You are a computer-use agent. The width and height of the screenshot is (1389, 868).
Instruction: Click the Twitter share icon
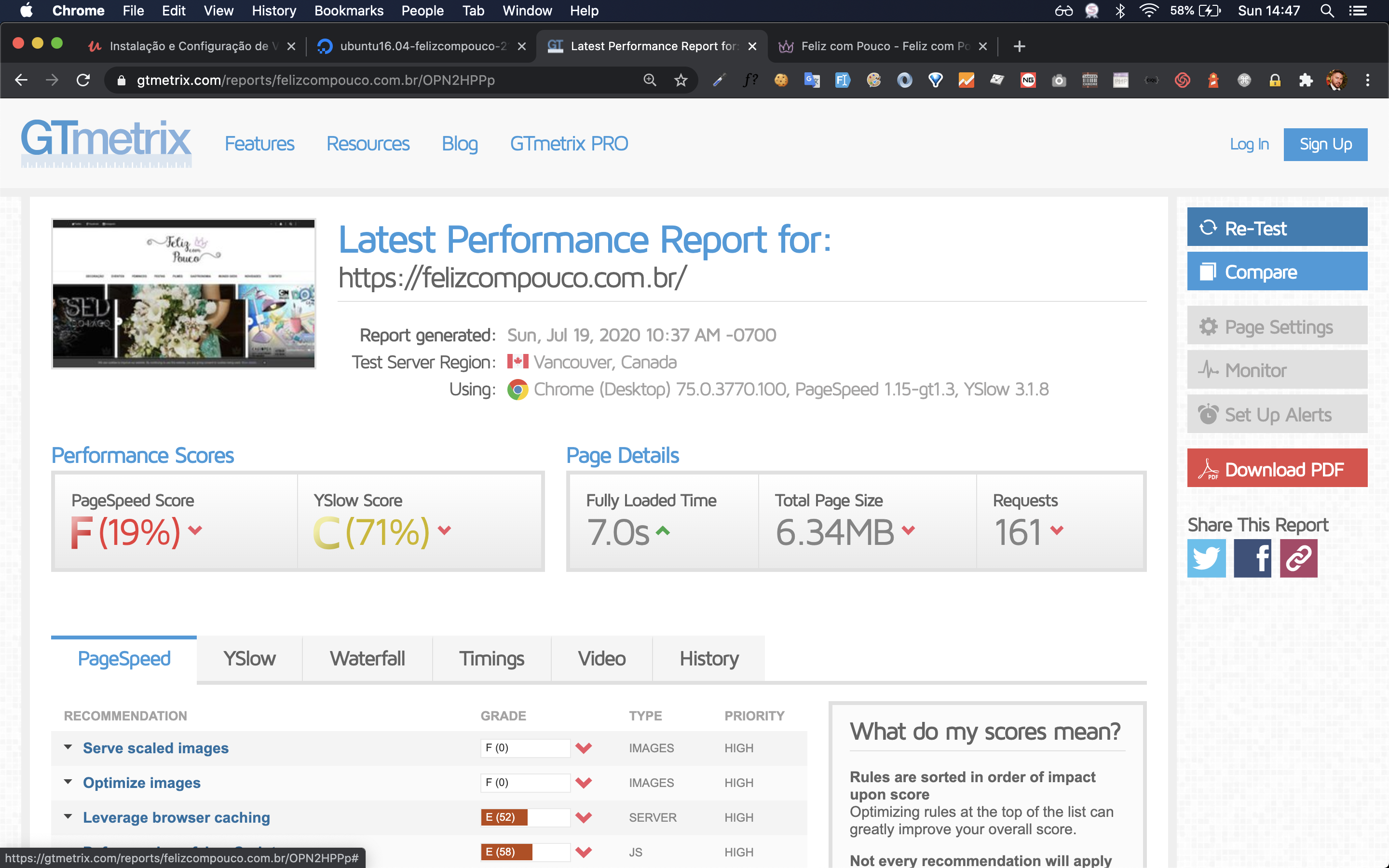coord(1206,558)
